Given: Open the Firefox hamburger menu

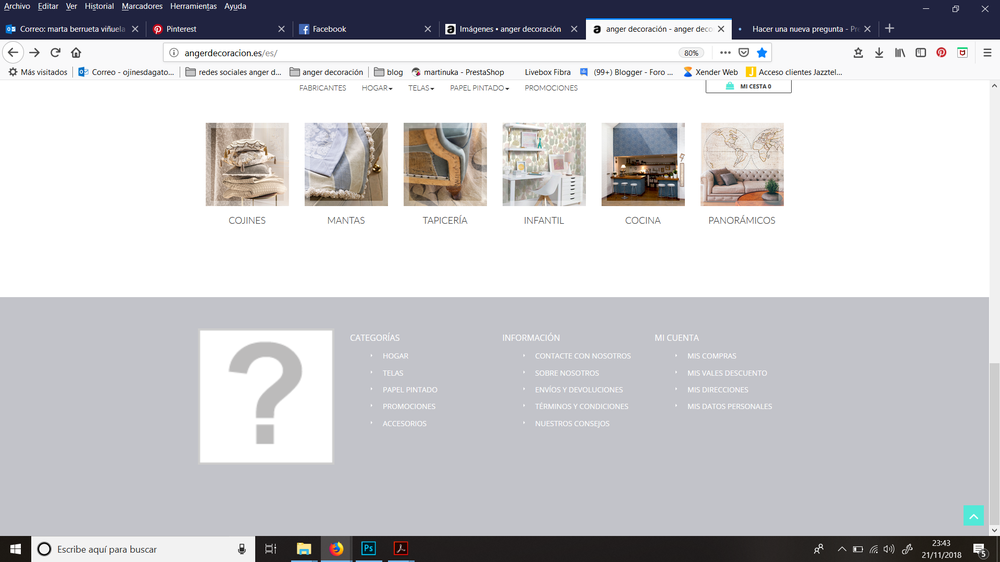Looking at the screenshot, I should 987,53.
